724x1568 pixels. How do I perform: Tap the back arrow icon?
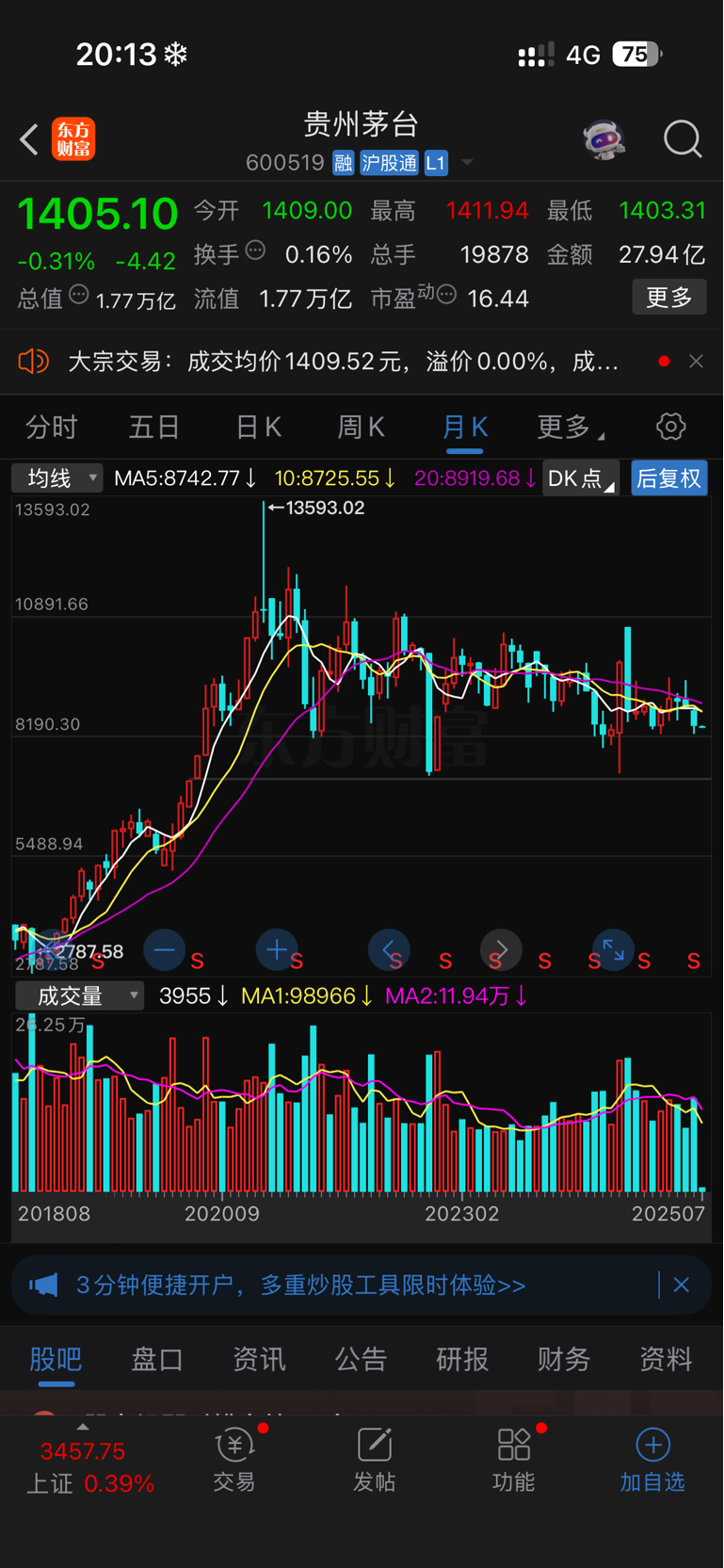[x=29, y=139]
